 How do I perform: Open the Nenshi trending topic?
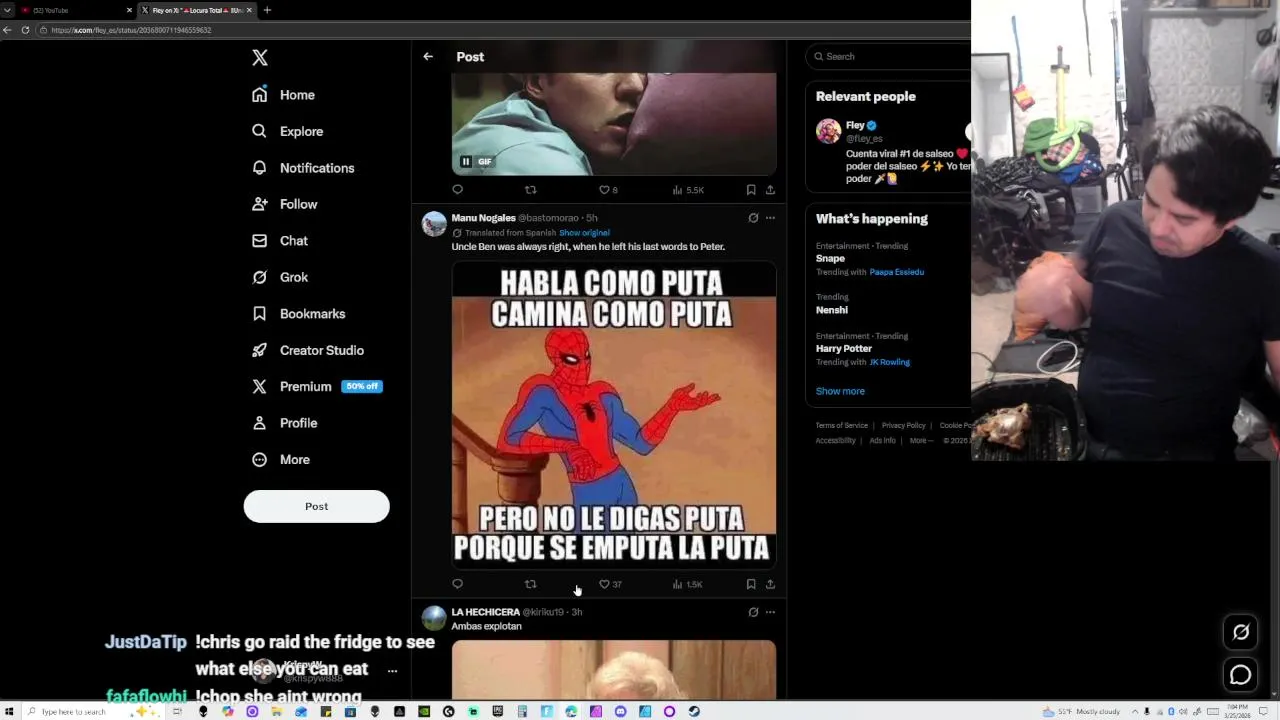coord(832,310)
